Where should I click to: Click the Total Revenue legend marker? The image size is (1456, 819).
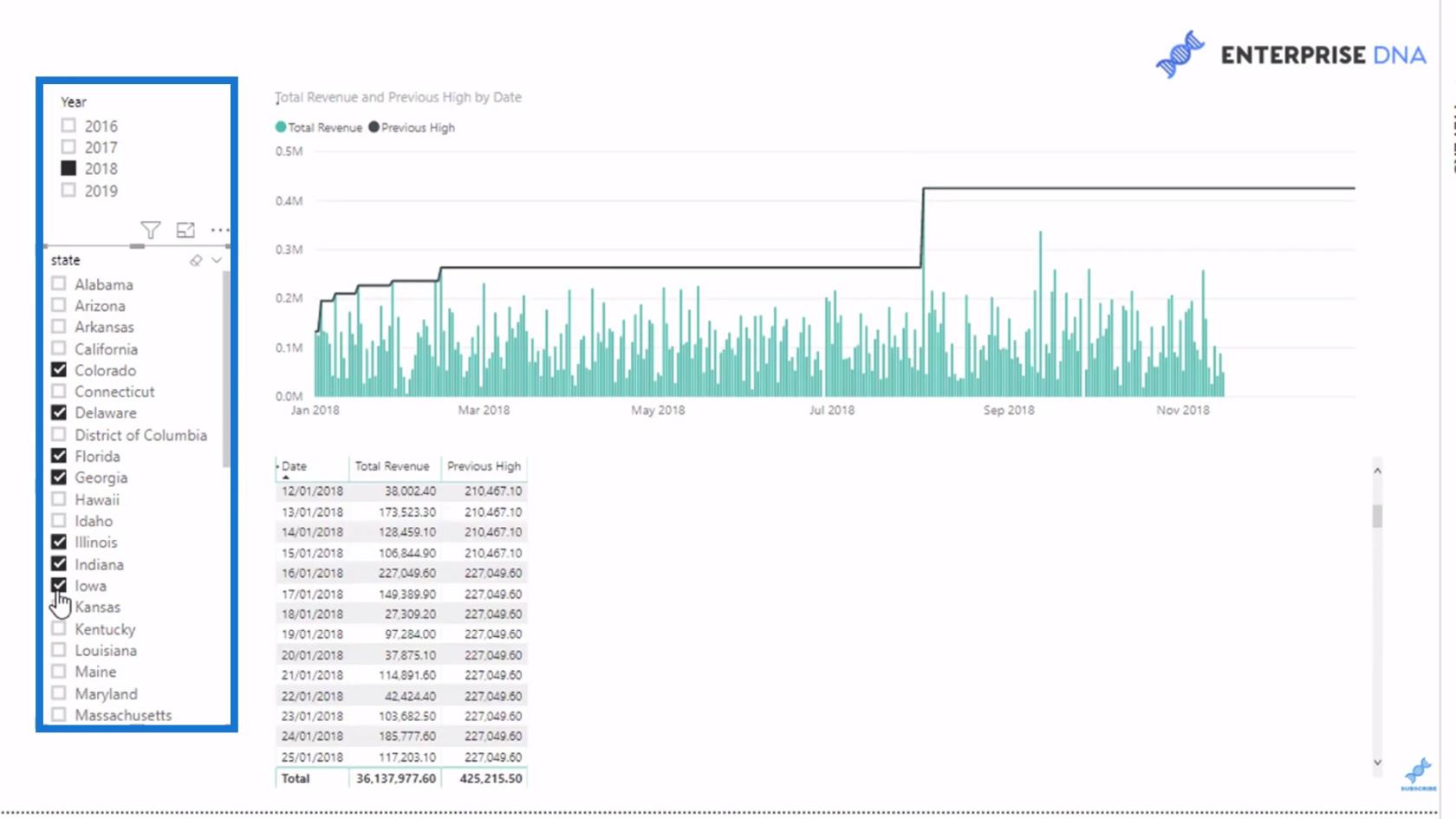[281, 127]
